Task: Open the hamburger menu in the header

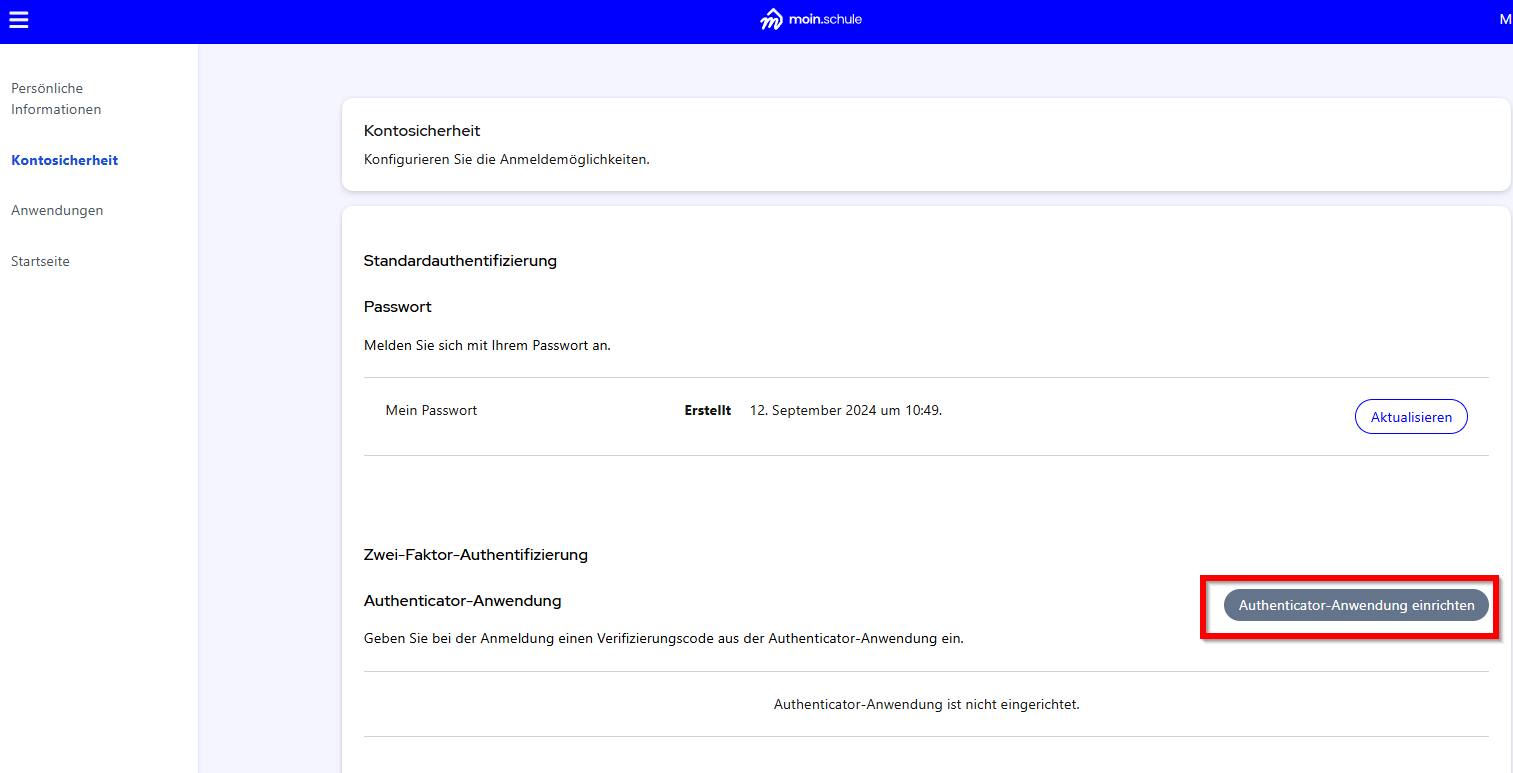Action: point(18,20)
